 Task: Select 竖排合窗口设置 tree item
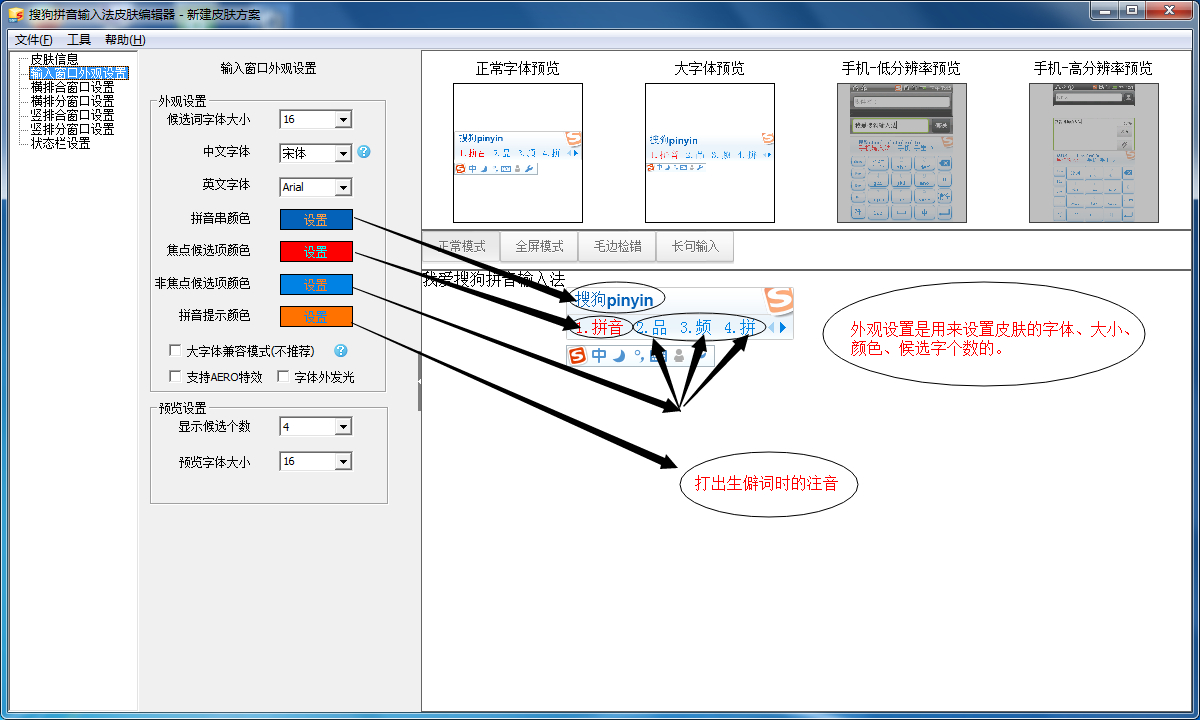[x=72, y=115]
